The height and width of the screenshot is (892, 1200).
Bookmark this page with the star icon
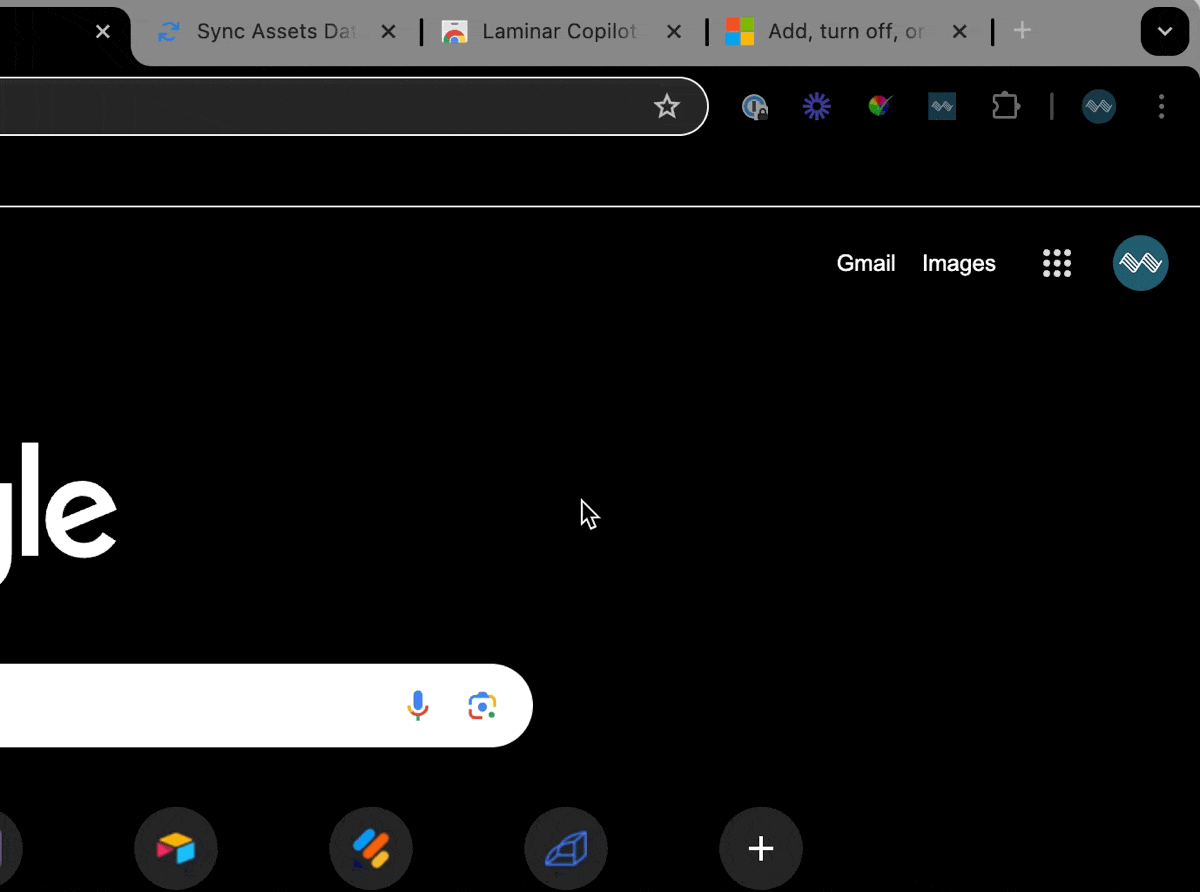667,106
